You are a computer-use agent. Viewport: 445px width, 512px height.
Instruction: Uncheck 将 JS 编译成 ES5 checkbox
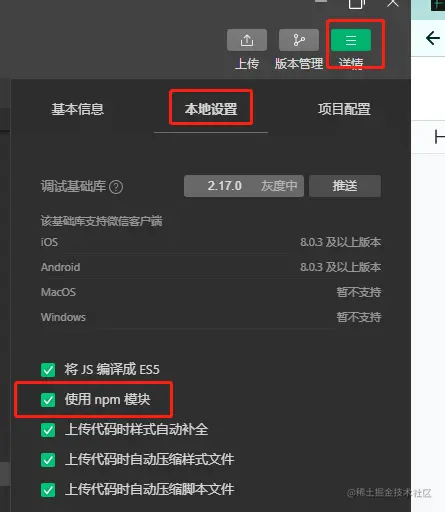coord(48,370)
